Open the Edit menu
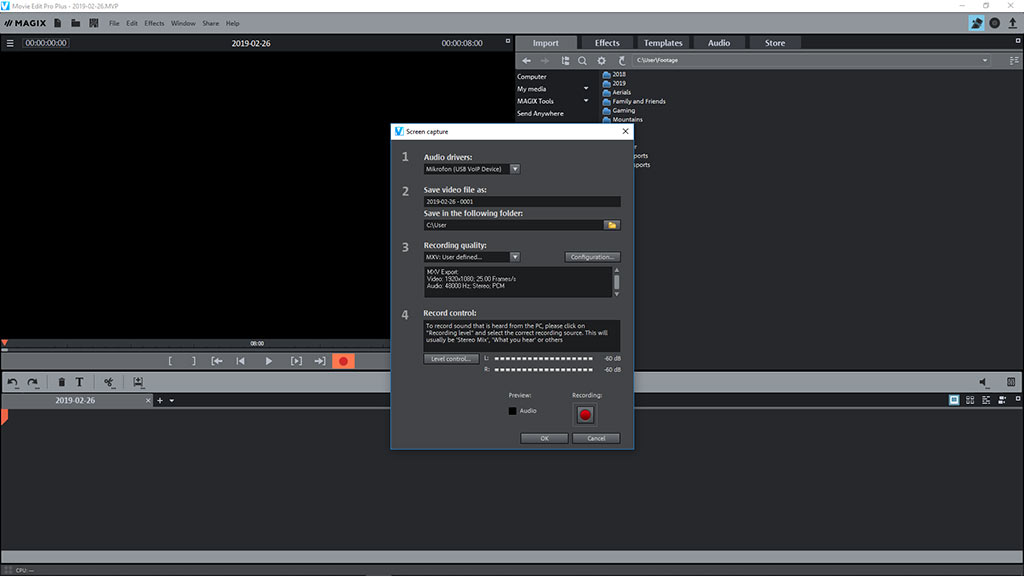The image size is (1024, 577). (132, 23)
